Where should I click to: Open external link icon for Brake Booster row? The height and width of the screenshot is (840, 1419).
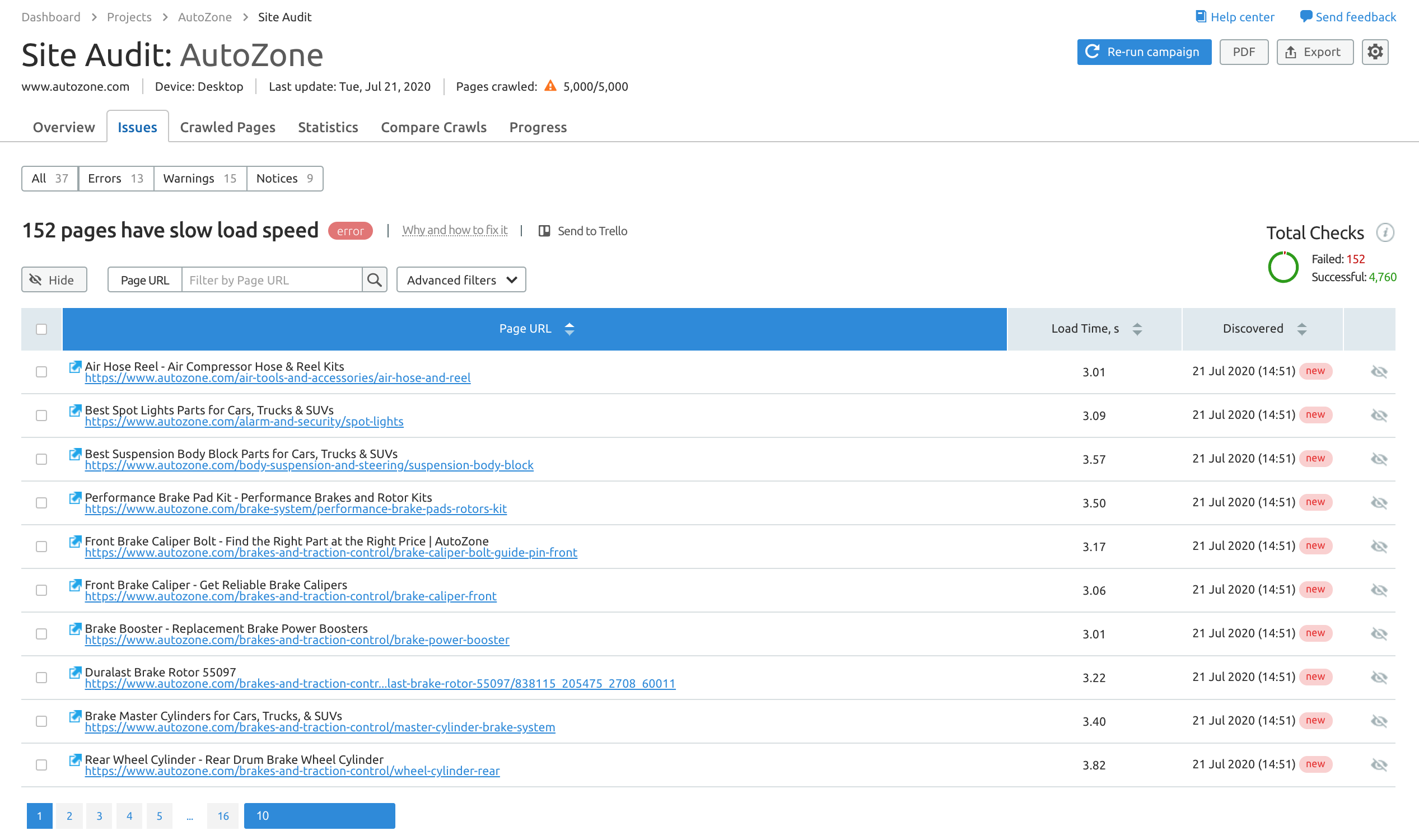point(74,628)
